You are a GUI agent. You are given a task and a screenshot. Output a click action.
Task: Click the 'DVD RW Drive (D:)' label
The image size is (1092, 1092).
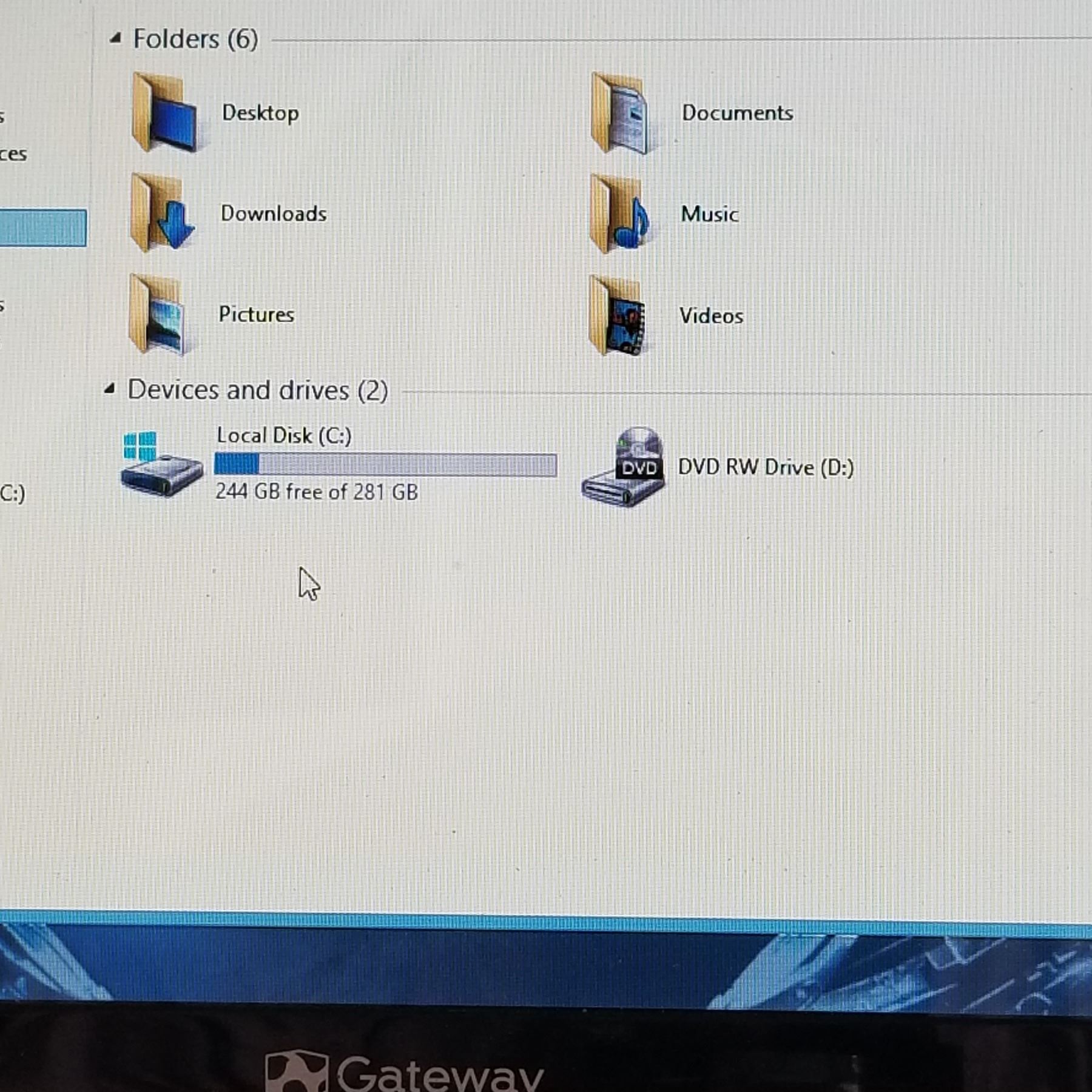[766, 468]
